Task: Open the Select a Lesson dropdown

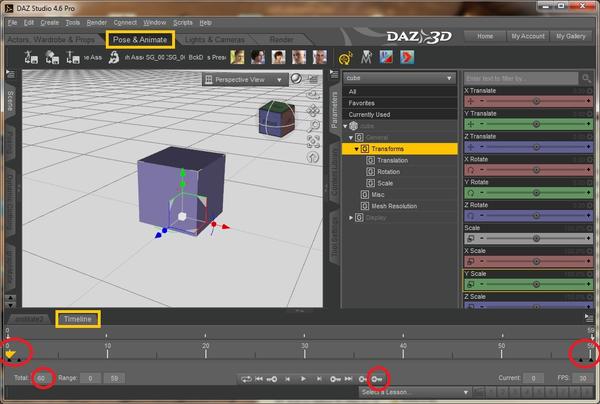Action: pyautogui.click(x=414, y=392)
